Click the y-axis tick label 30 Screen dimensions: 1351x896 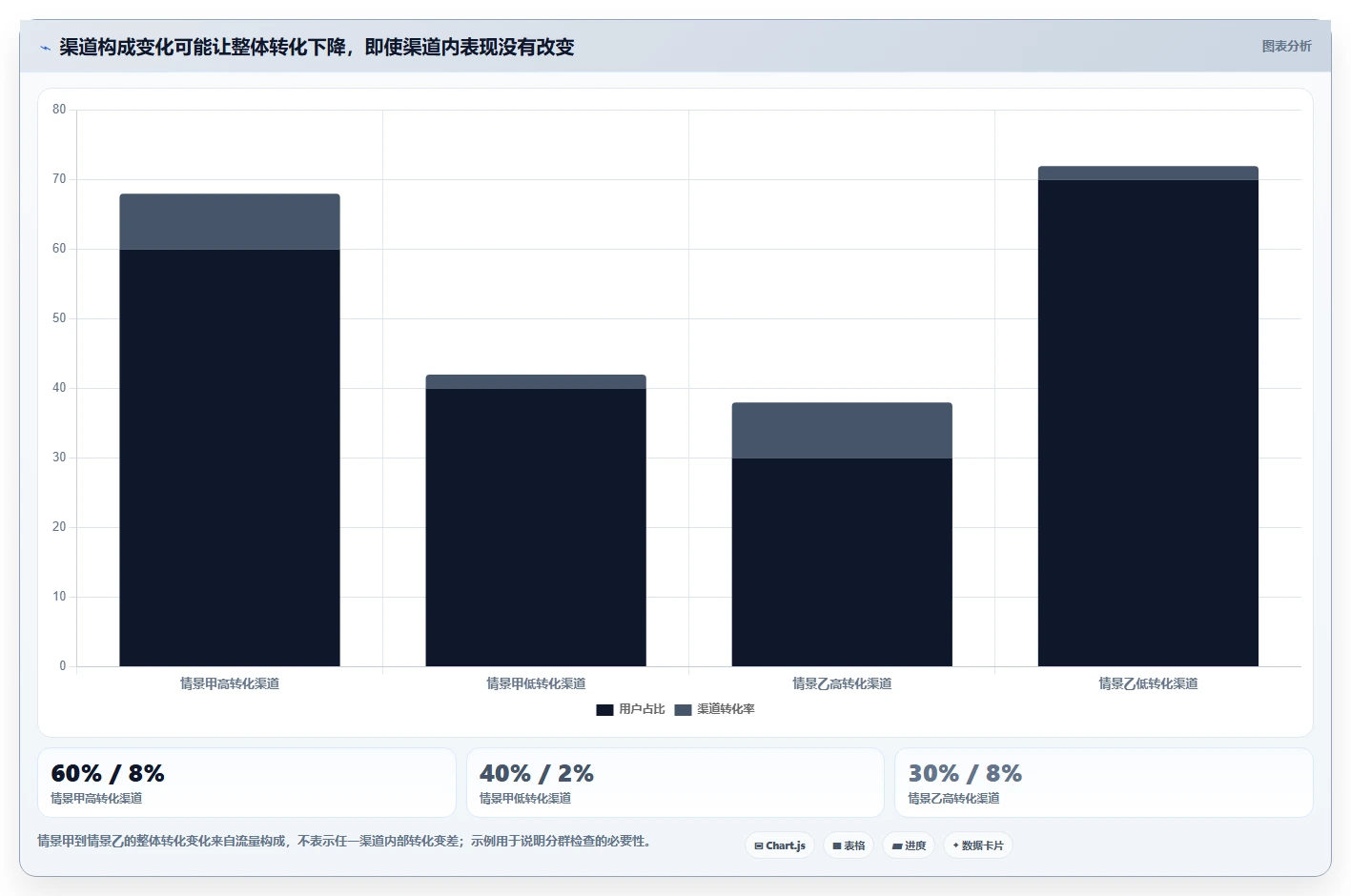(x=59, y=458)
